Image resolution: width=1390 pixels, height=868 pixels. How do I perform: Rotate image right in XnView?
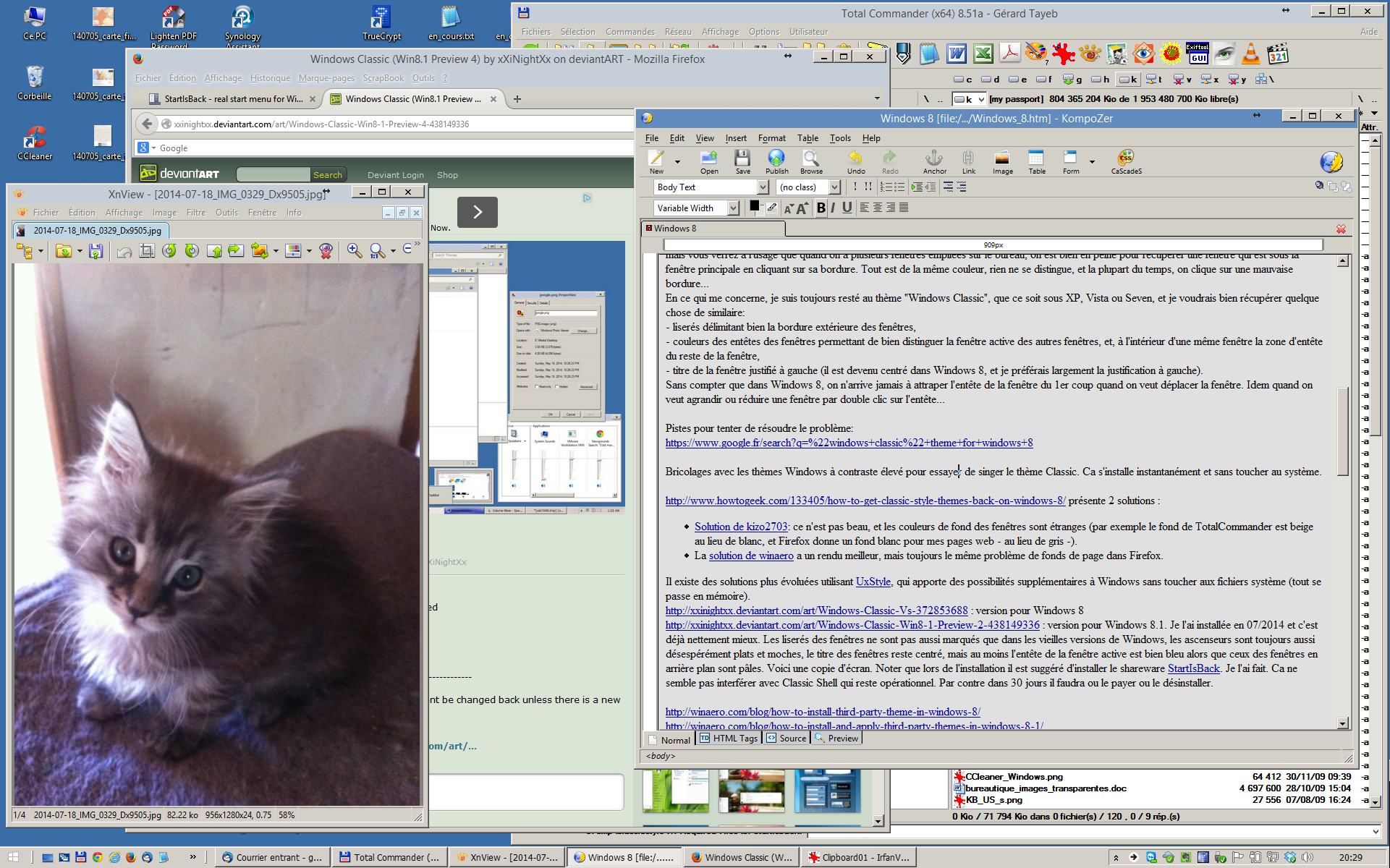click(x=192, y=250)
